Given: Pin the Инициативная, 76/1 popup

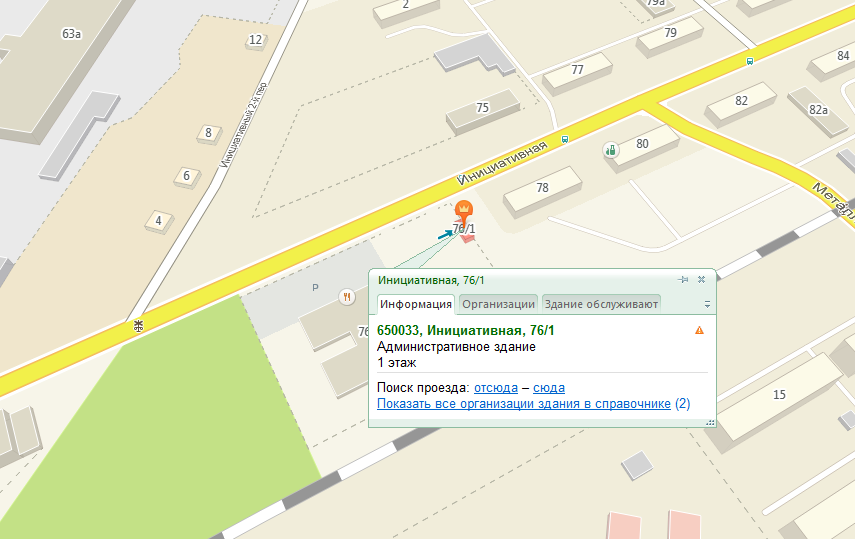Looking at the screenshot, I should (x=683, y=279).
